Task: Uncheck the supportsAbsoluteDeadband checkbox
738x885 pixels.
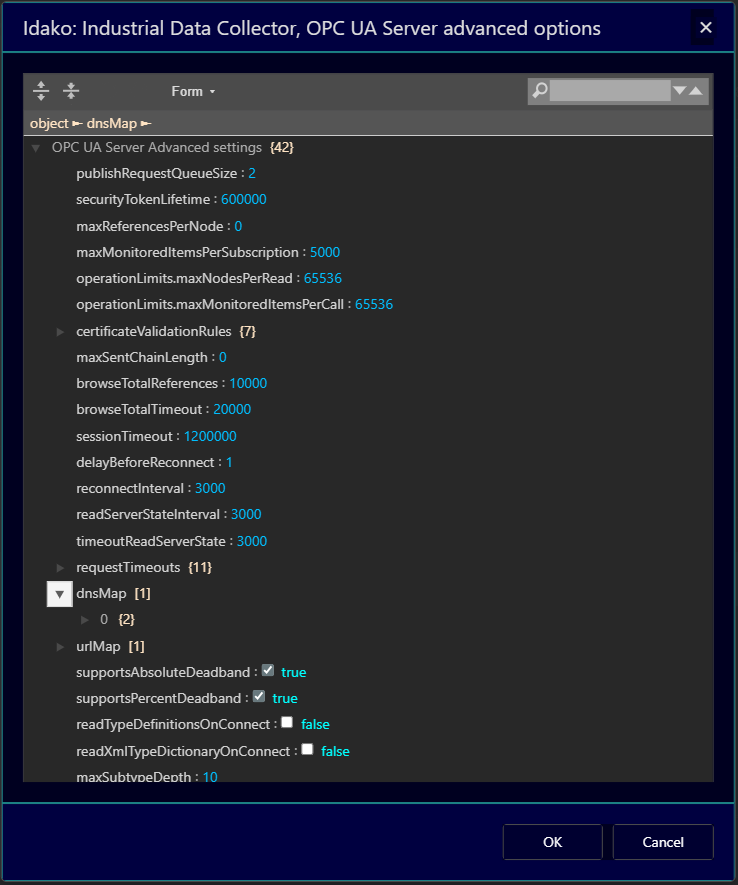Action: 268,671
